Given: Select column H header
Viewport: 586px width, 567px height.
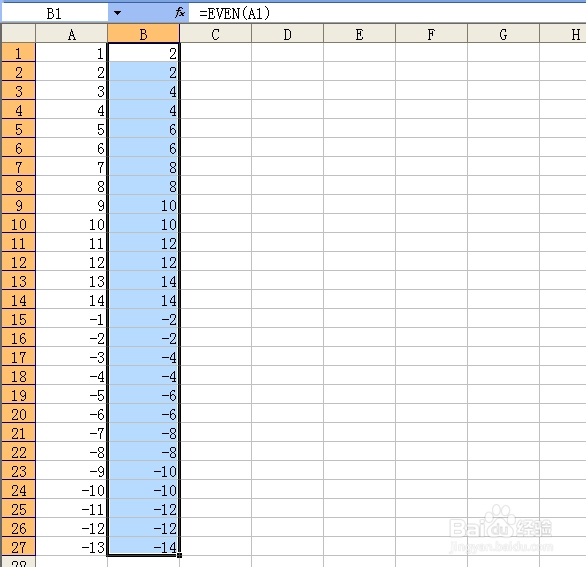Looking at the screenshot, I should pyautogui.click(x=563, y=34).
